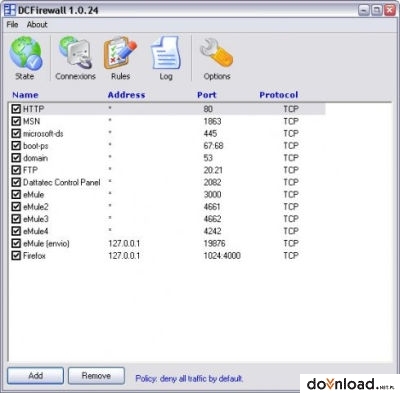This screenshot has height=393, width=400.
Task: Open the Connexions toolbar icon
Action: 75,53
